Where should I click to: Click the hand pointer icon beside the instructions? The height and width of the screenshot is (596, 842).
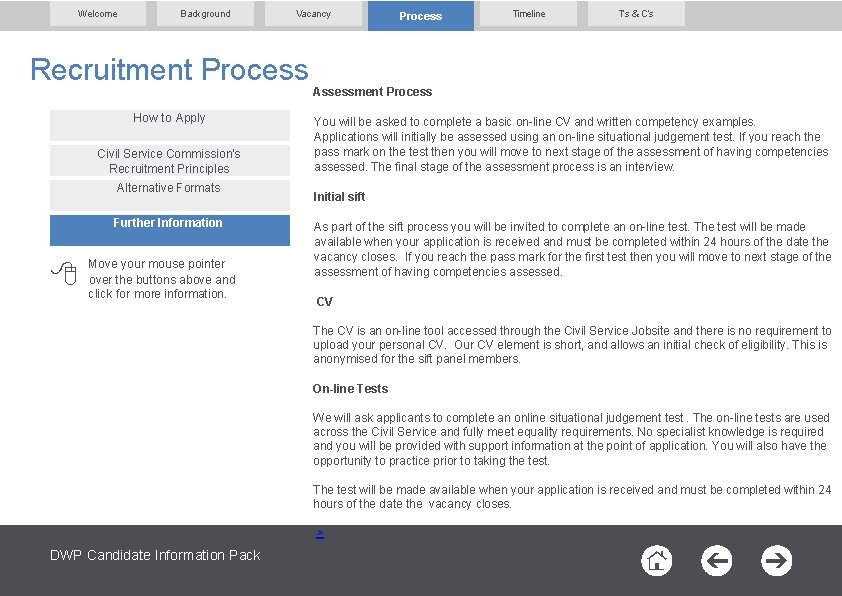pos(64,273)
